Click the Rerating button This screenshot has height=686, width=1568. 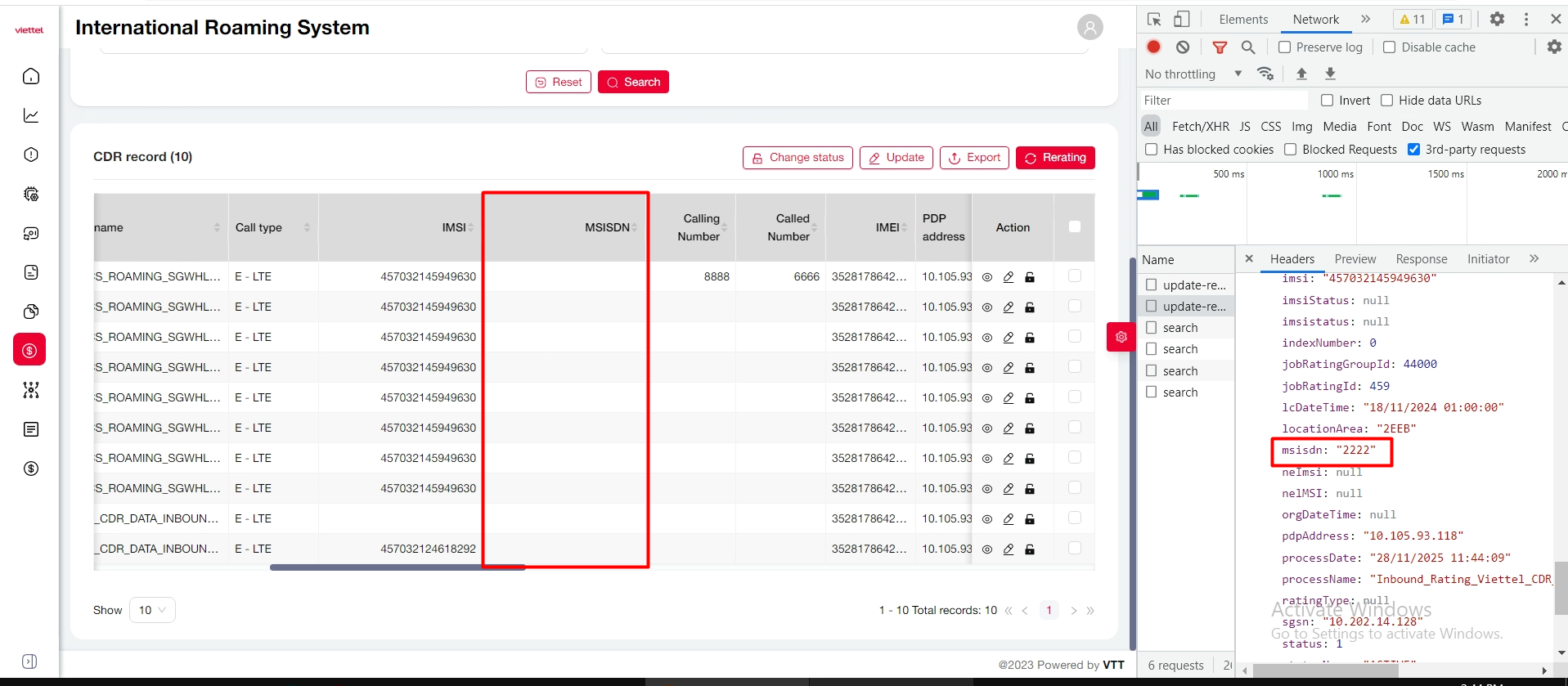tap(1055, 158)
